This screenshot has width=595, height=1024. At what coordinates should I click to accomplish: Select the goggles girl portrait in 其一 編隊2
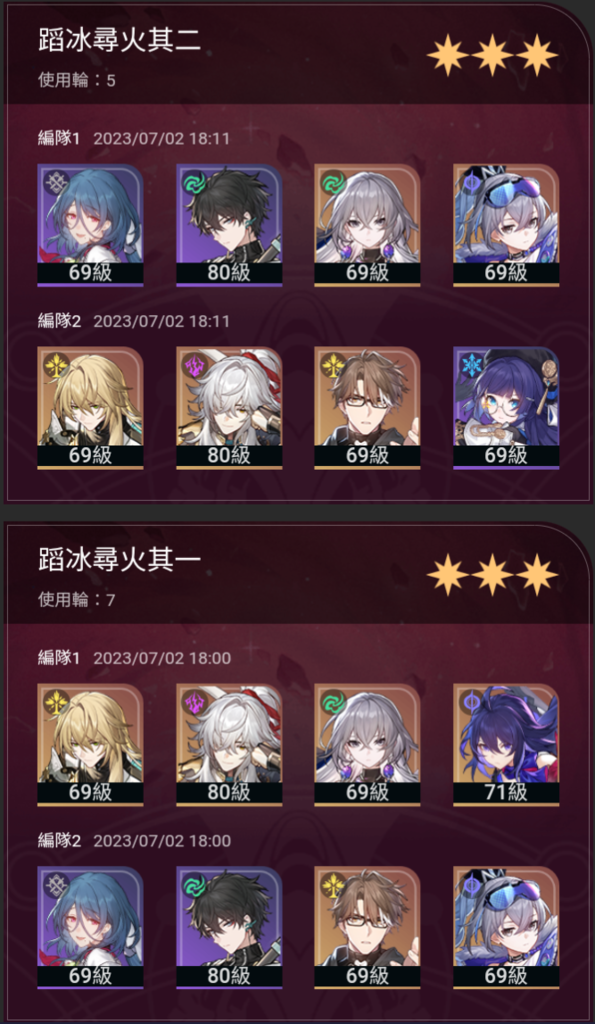(506, 927)
